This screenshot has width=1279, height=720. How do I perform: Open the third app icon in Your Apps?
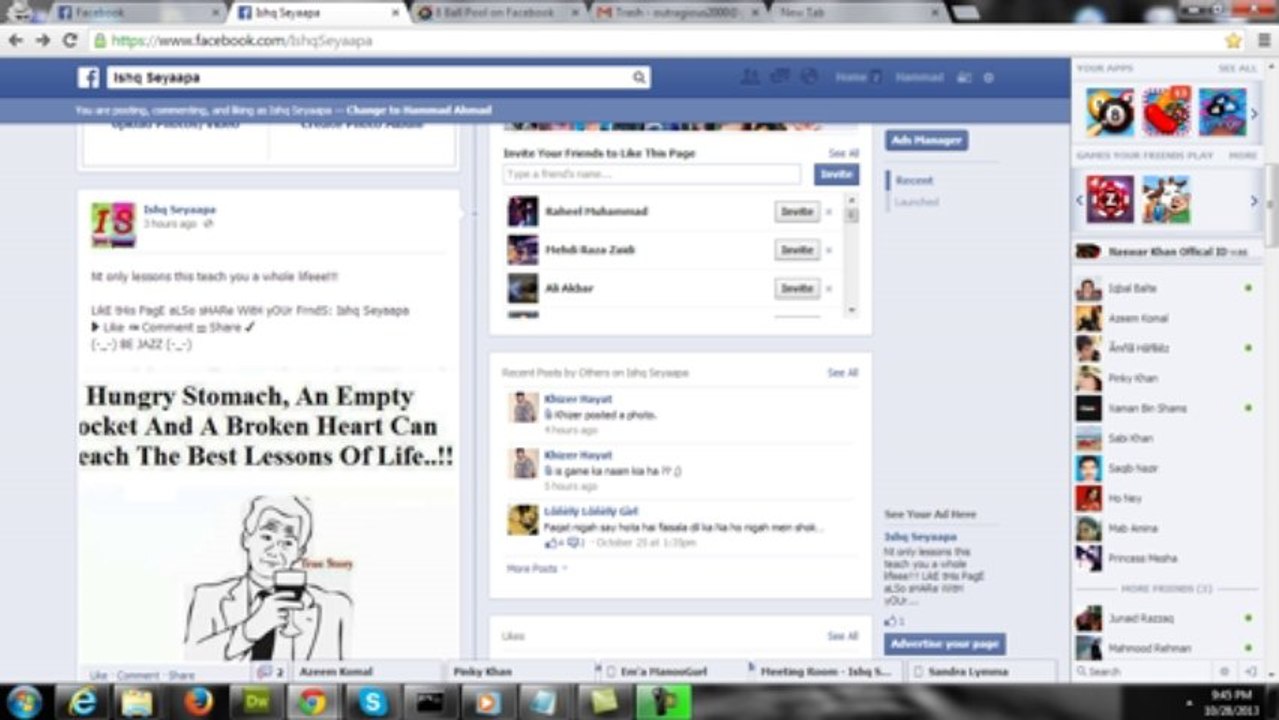pos(1222,112)
